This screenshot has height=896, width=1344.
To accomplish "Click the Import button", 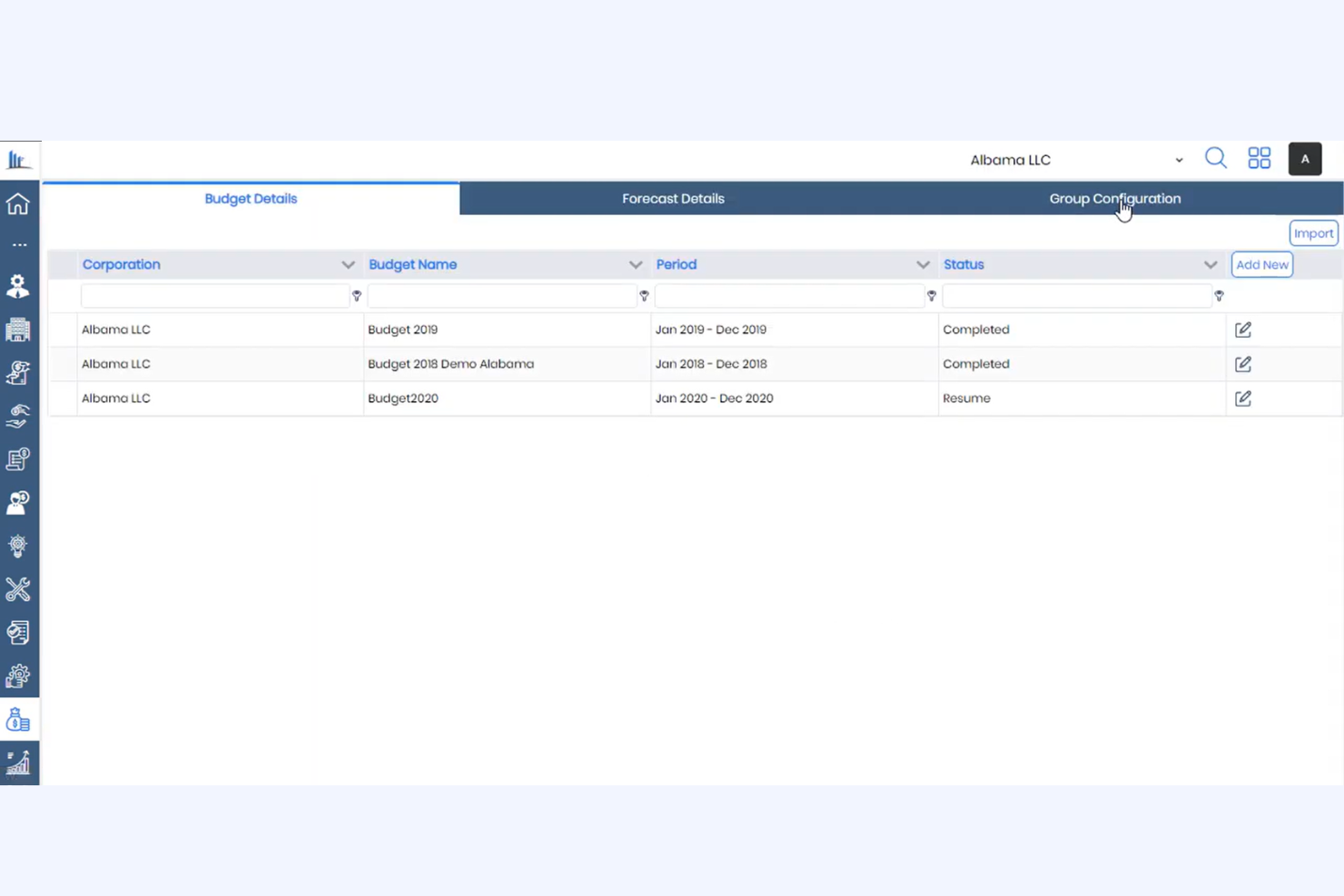I will coord(1313,232).
